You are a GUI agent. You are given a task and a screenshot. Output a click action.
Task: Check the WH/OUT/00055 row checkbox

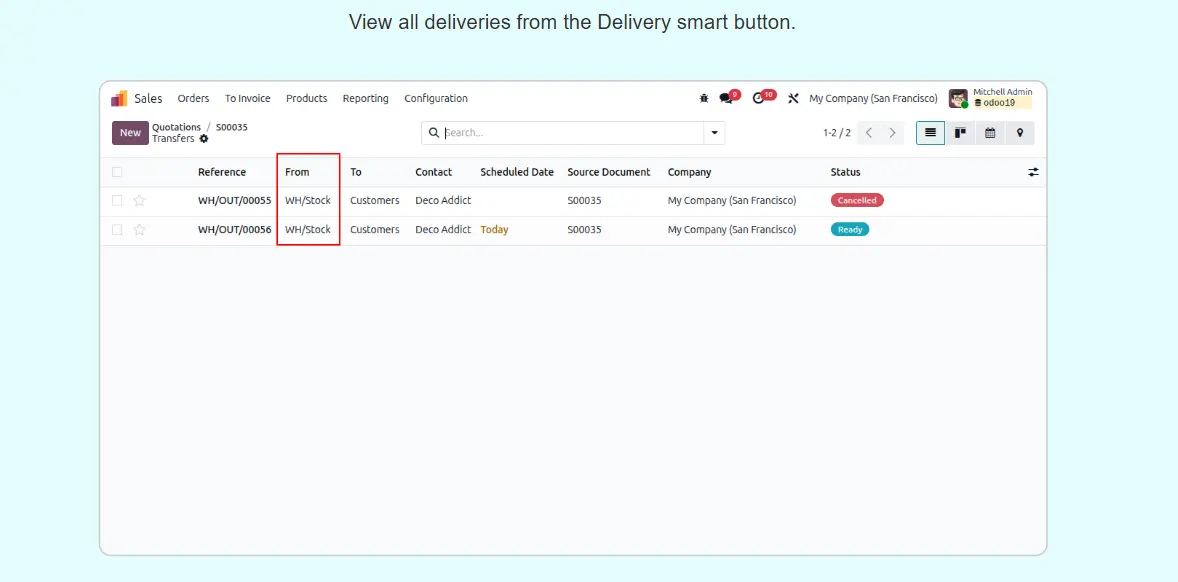117,201
